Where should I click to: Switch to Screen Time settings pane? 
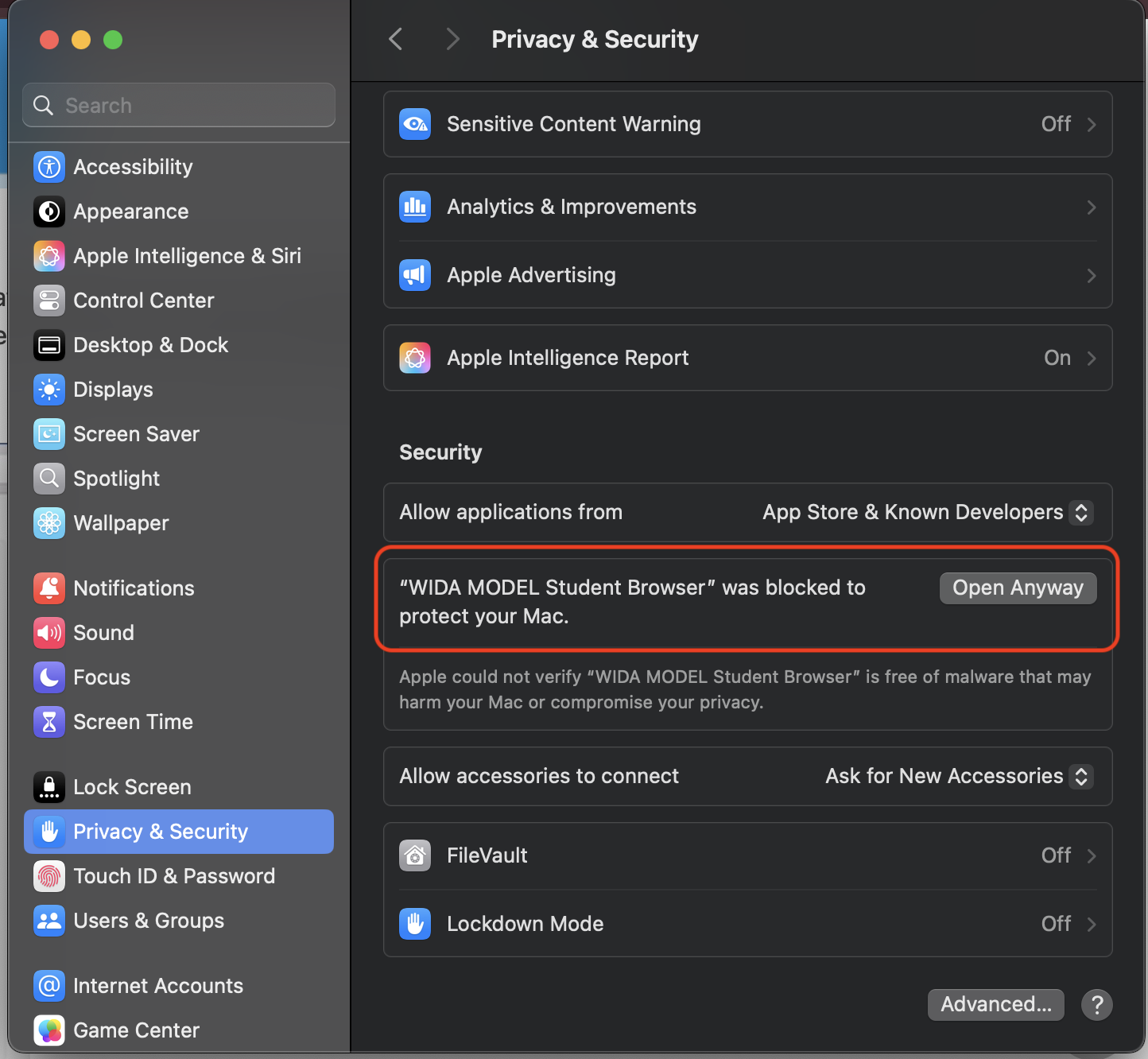(x=133, y=722)
